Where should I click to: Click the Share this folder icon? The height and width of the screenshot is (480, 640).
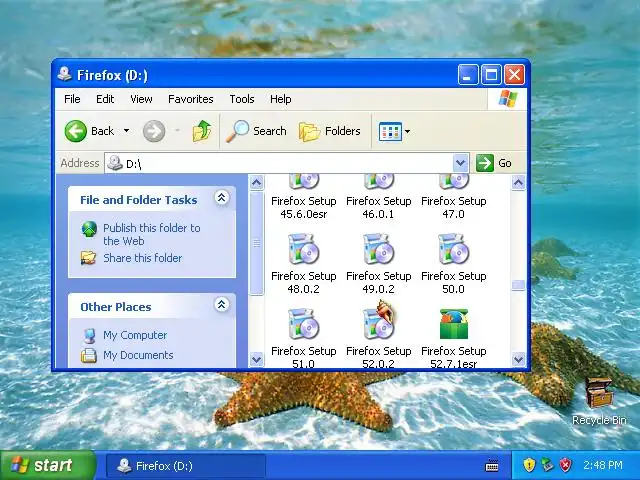pyautogui.click(x=88, y=258)
